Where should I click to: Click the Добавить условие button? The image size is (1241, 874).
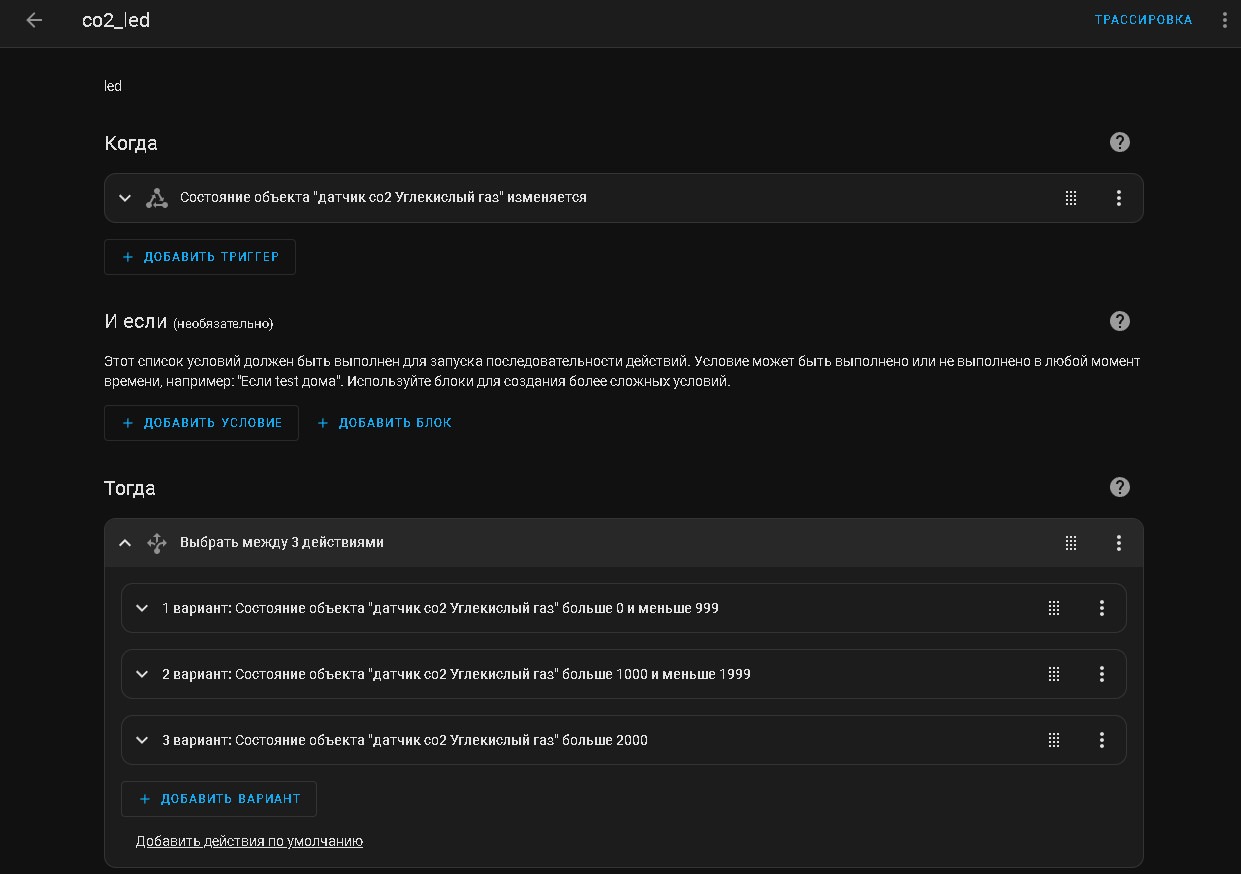coord(201,423)
